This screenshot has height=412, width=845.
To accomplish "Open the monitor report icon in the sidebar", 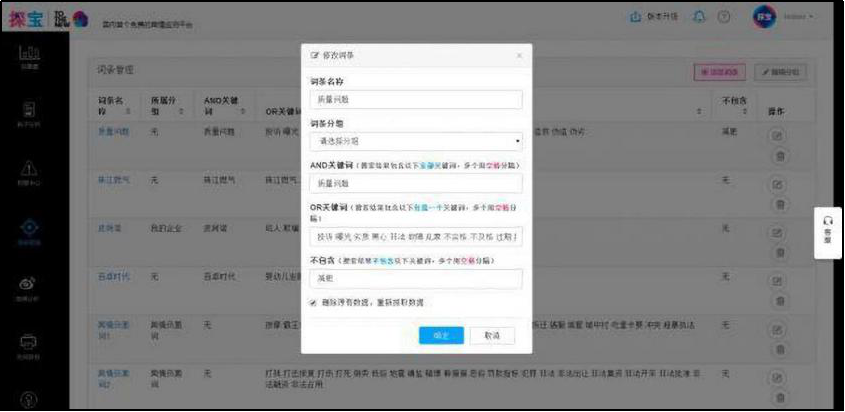I will pyautogui.click(x=30, y=341).
